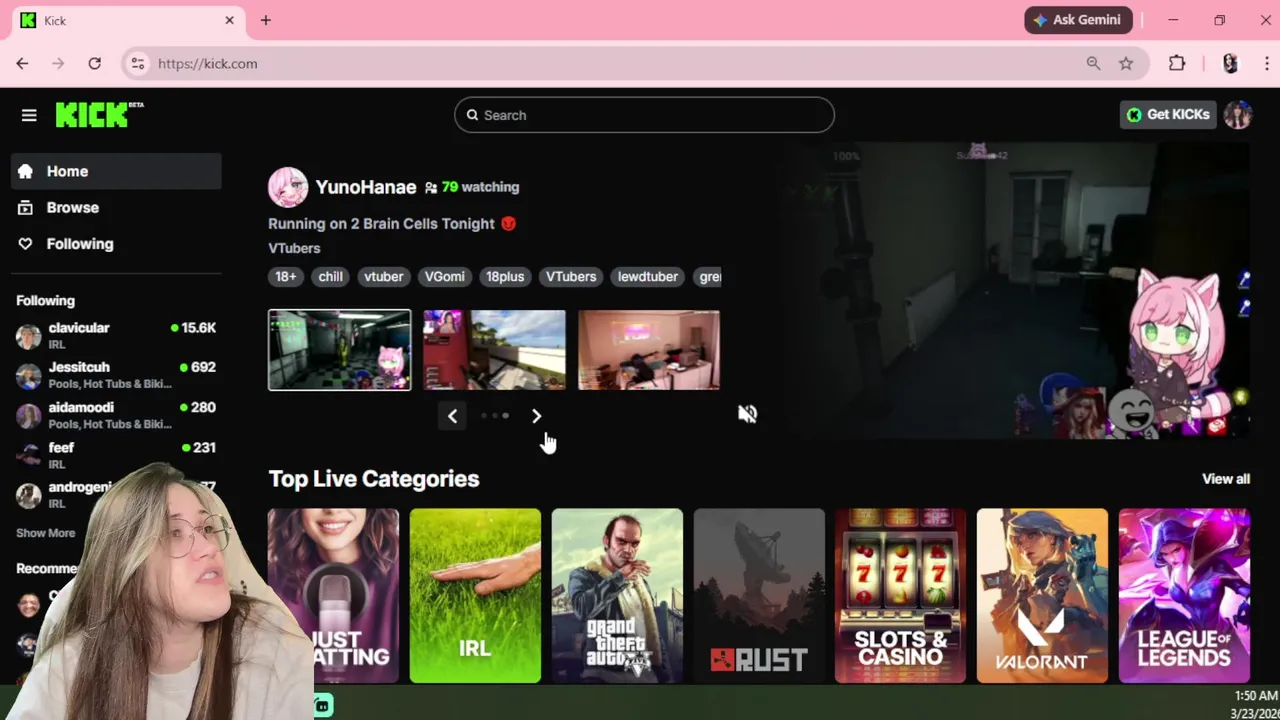Open the VTubers category link

click(x=294, y=248)
